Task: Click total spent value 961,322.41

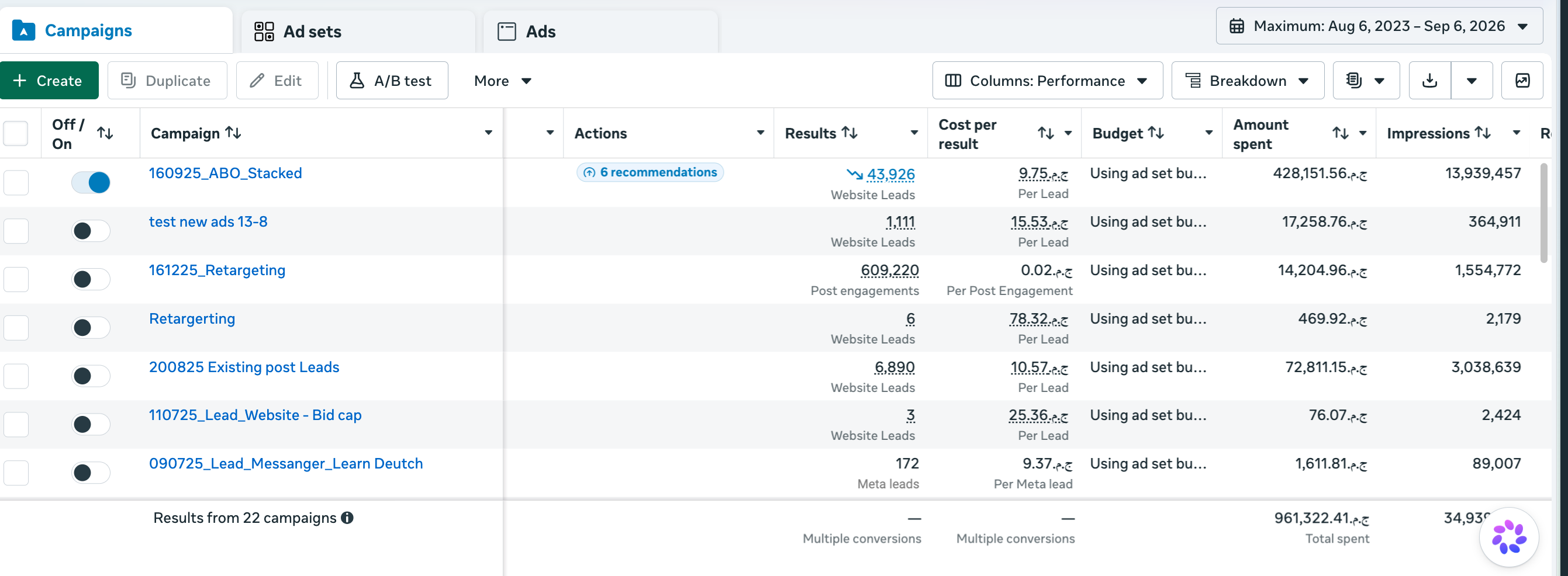Action: click(1321, 518)
